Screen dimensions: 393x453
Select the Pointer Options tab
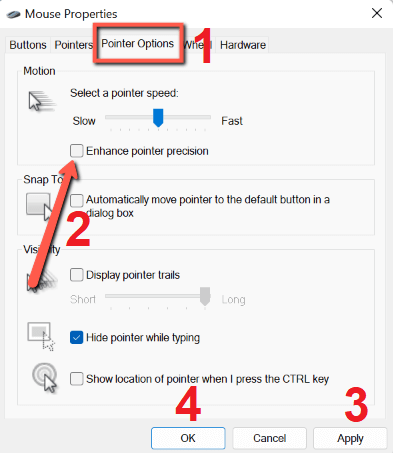click(138, 44)
